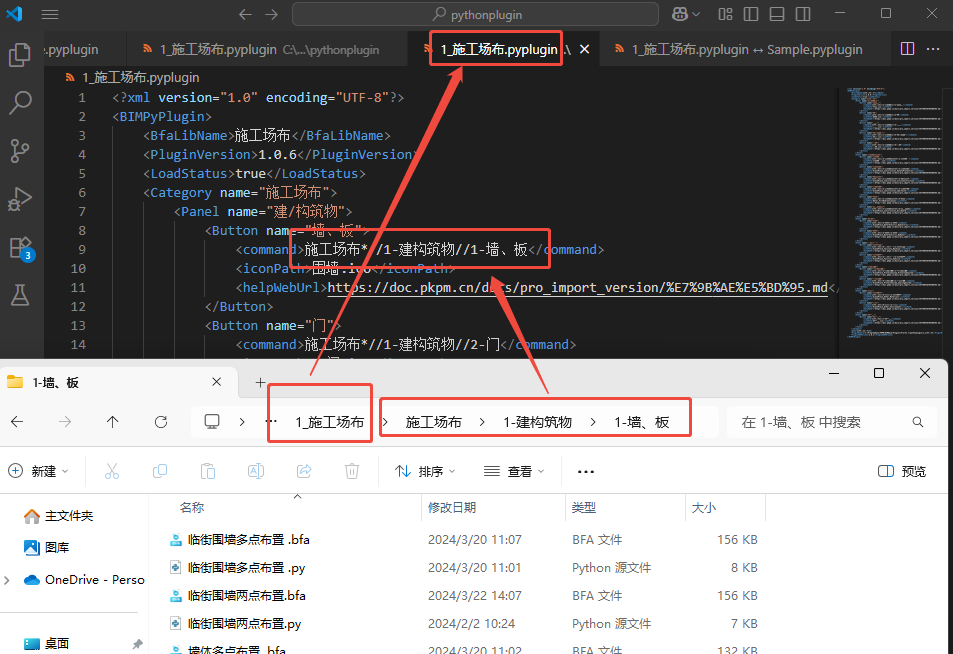Open the Search view in activity bar
Viewport: 953px width, 654px height.
click(20, 102)
